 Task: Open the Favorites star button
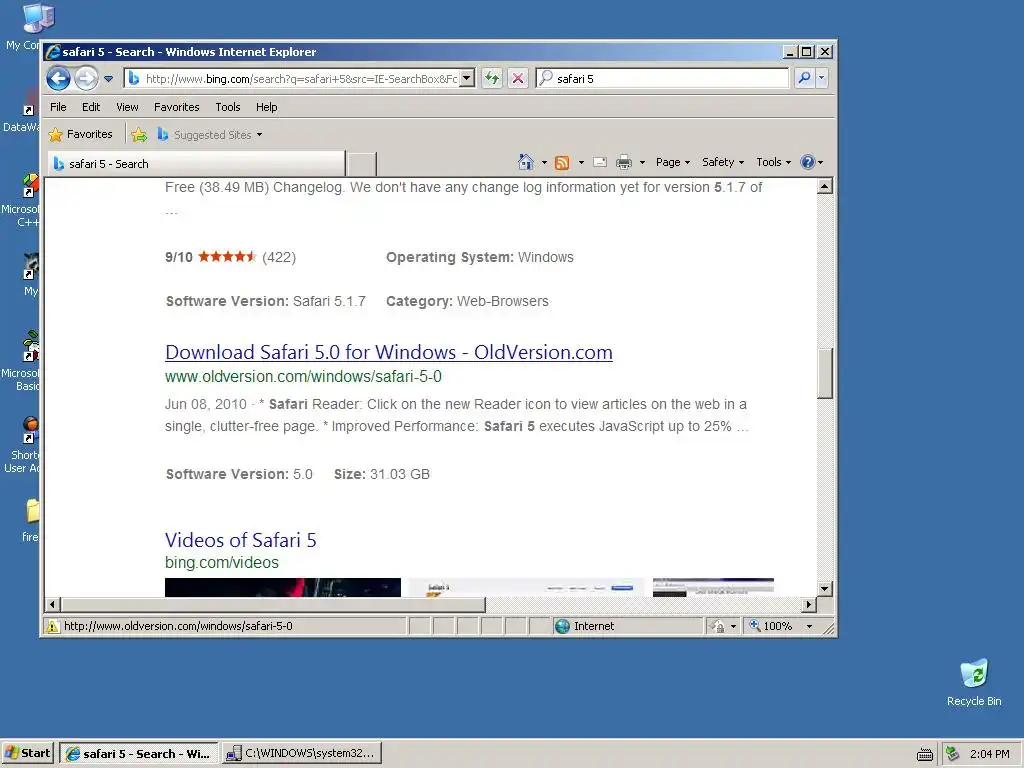[80, 134]
